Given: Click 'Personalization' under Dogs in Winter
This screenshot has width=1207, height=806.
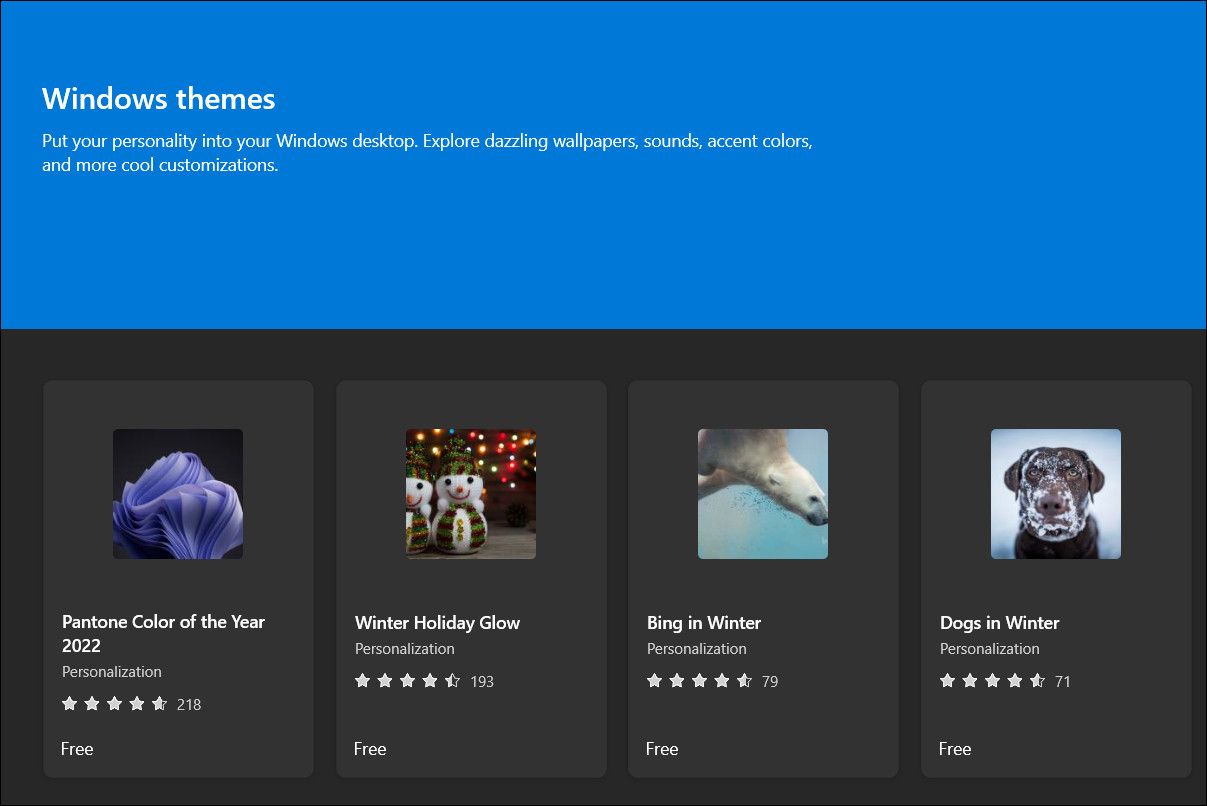Looking at the screenshot, I should (990, 648).
